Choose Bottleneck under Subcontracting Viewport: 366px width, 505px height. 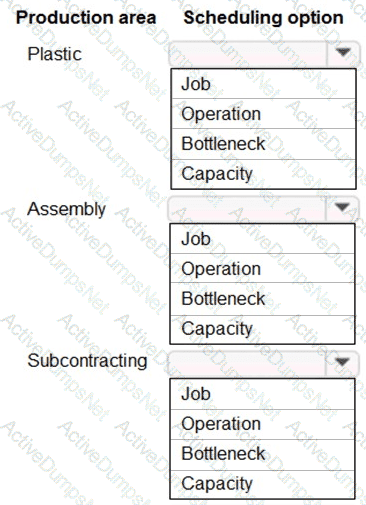coord(263,454)
